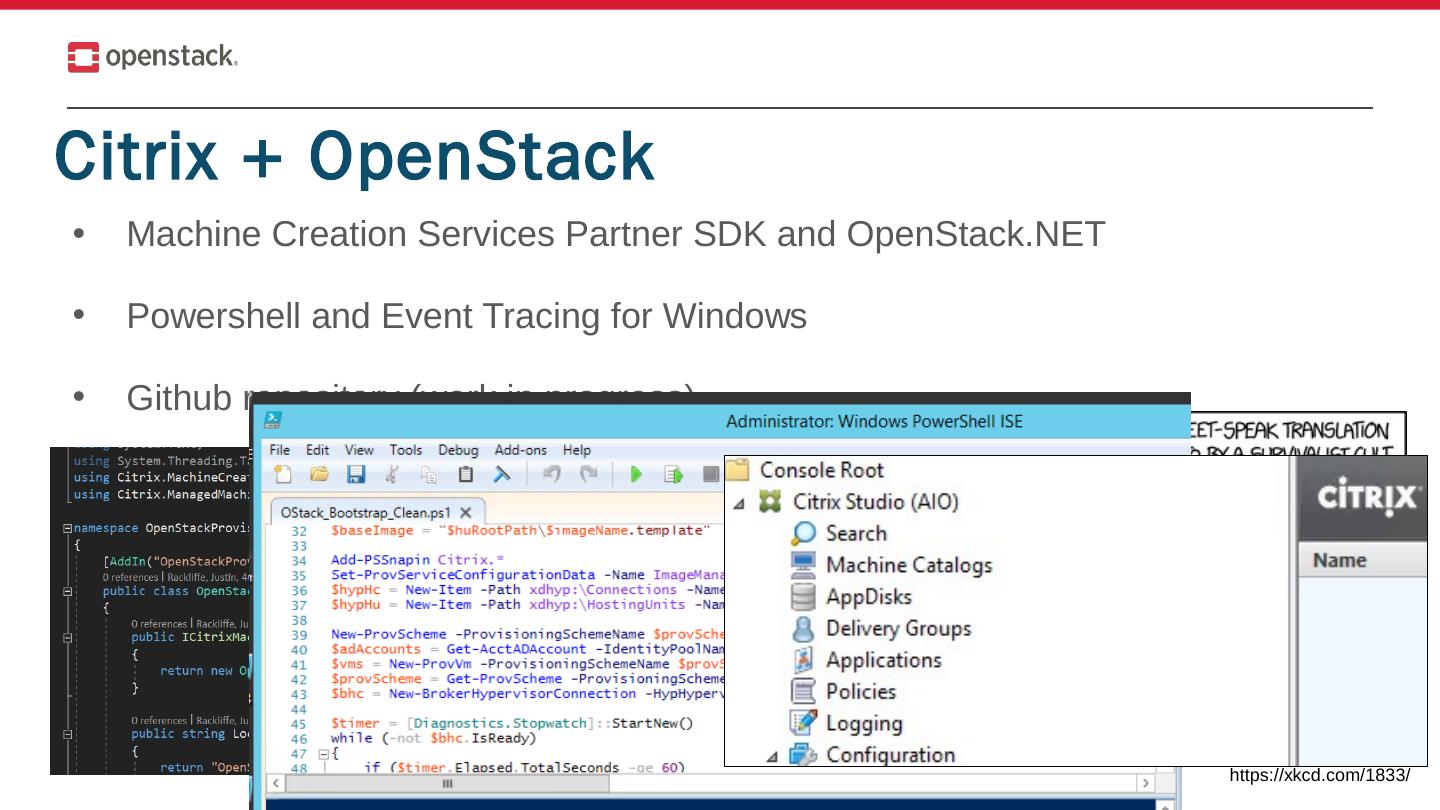Select Logging in the tree
Viewport: 1440px width, 810px height.
click(x=865, y=723)
